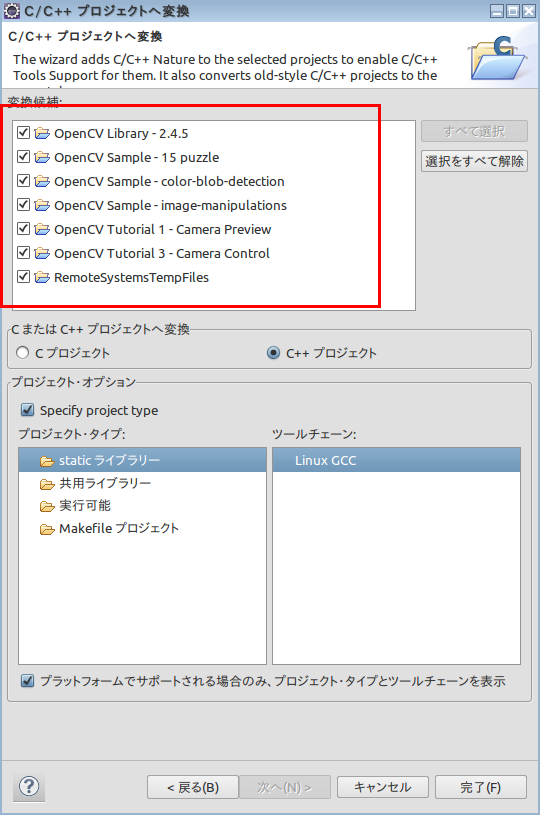The height and width of the screenshot is (815, 540).
Task: Minimize the conversion dialog window
Action: (497, 10)
